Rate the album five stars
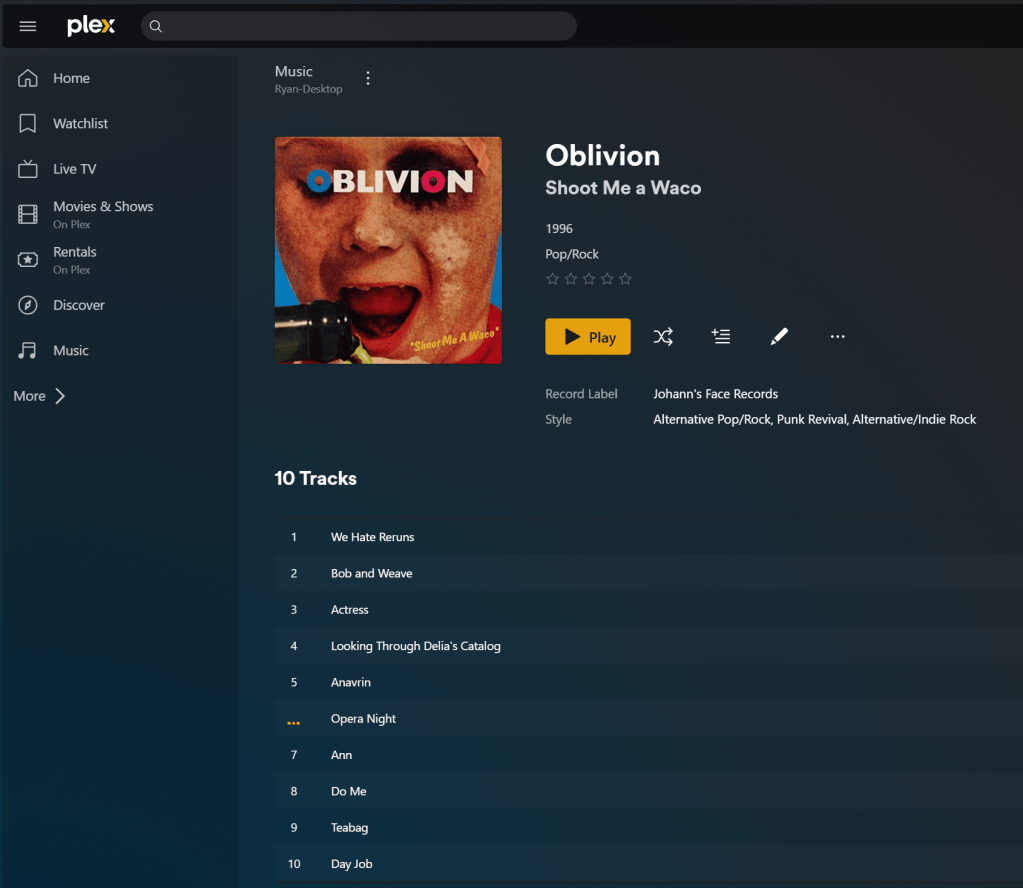Image resolution: width=1023 pixels, height=888 pixels. pyautogui.click(x=625, y=279)
